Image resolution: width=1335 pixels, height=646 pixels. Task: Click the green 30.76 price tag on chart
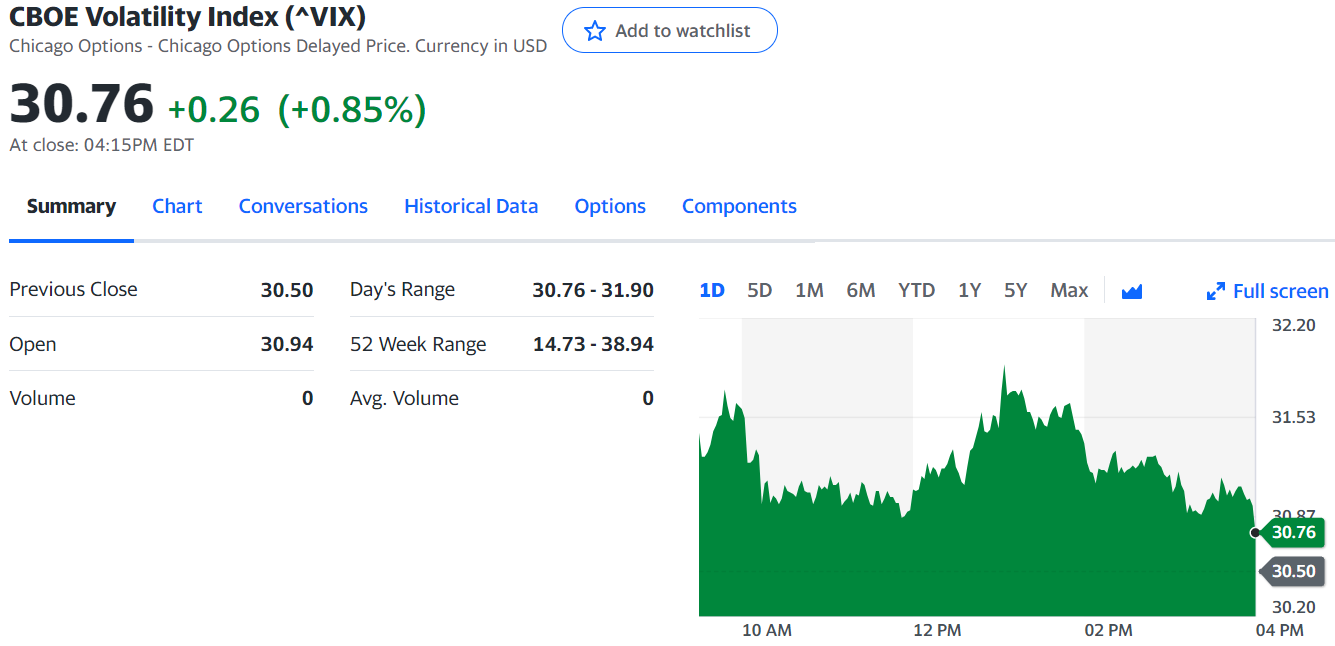coord(1293,532)
